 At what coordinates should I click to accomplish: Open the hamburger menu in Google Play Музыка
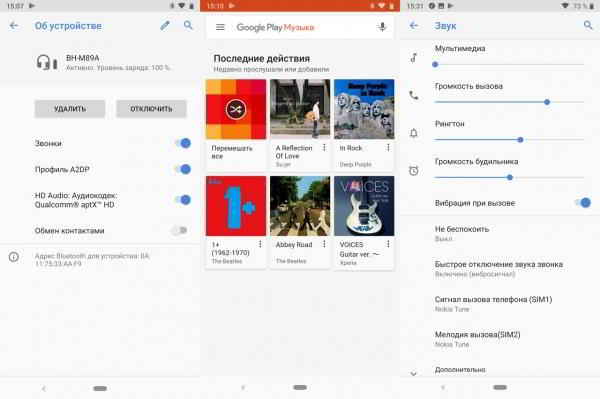coord(220,27)
